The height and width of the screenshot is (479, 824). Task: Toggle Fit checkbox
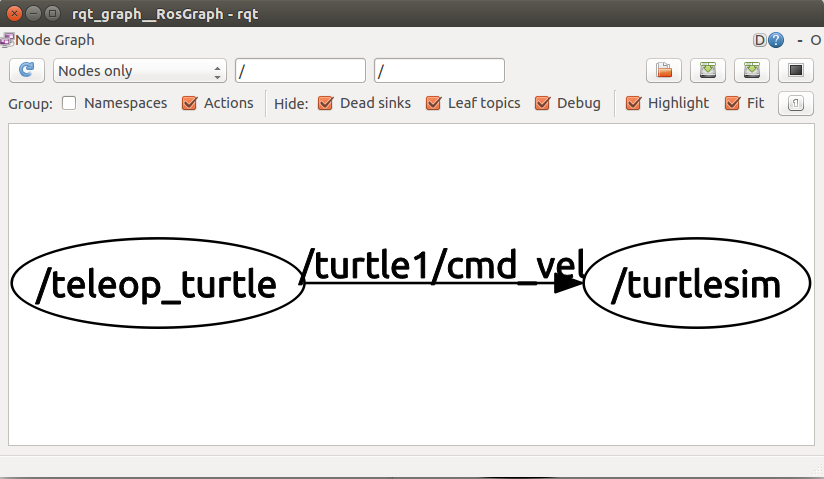tap(733, 103)
